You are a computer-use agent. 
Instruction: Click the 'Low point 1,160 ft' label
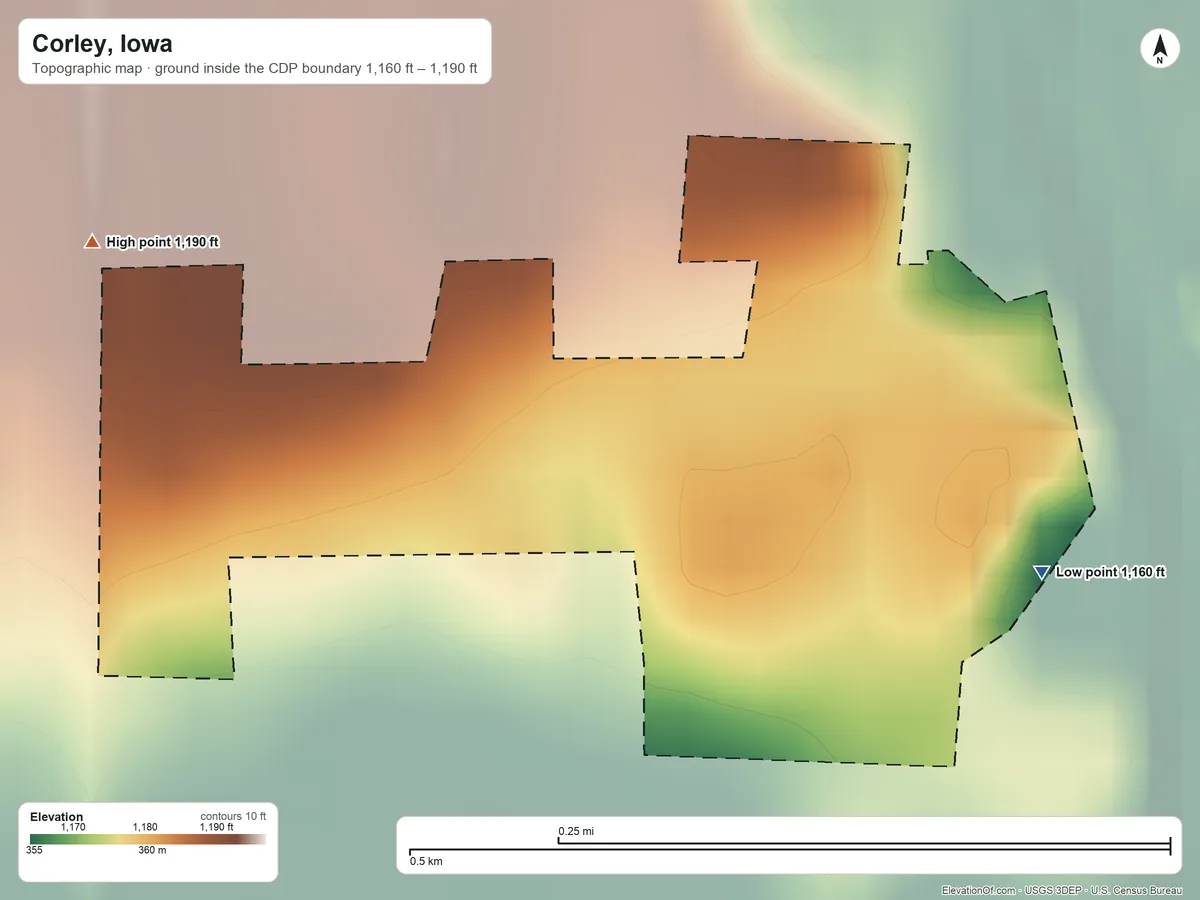click(x=1111, y=573)
